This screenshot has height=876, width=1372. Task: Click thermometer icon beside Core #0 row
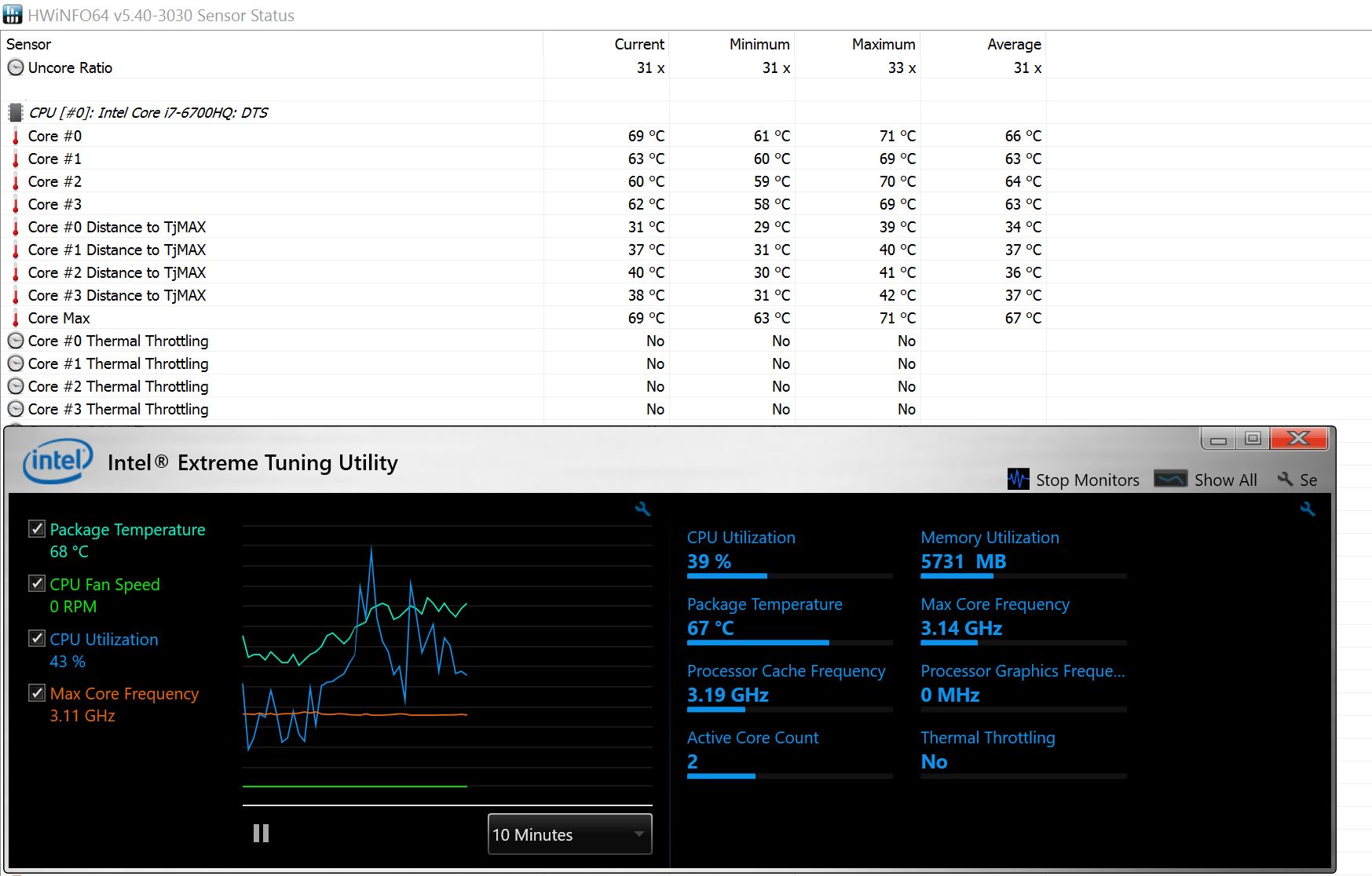click(15, 136)
